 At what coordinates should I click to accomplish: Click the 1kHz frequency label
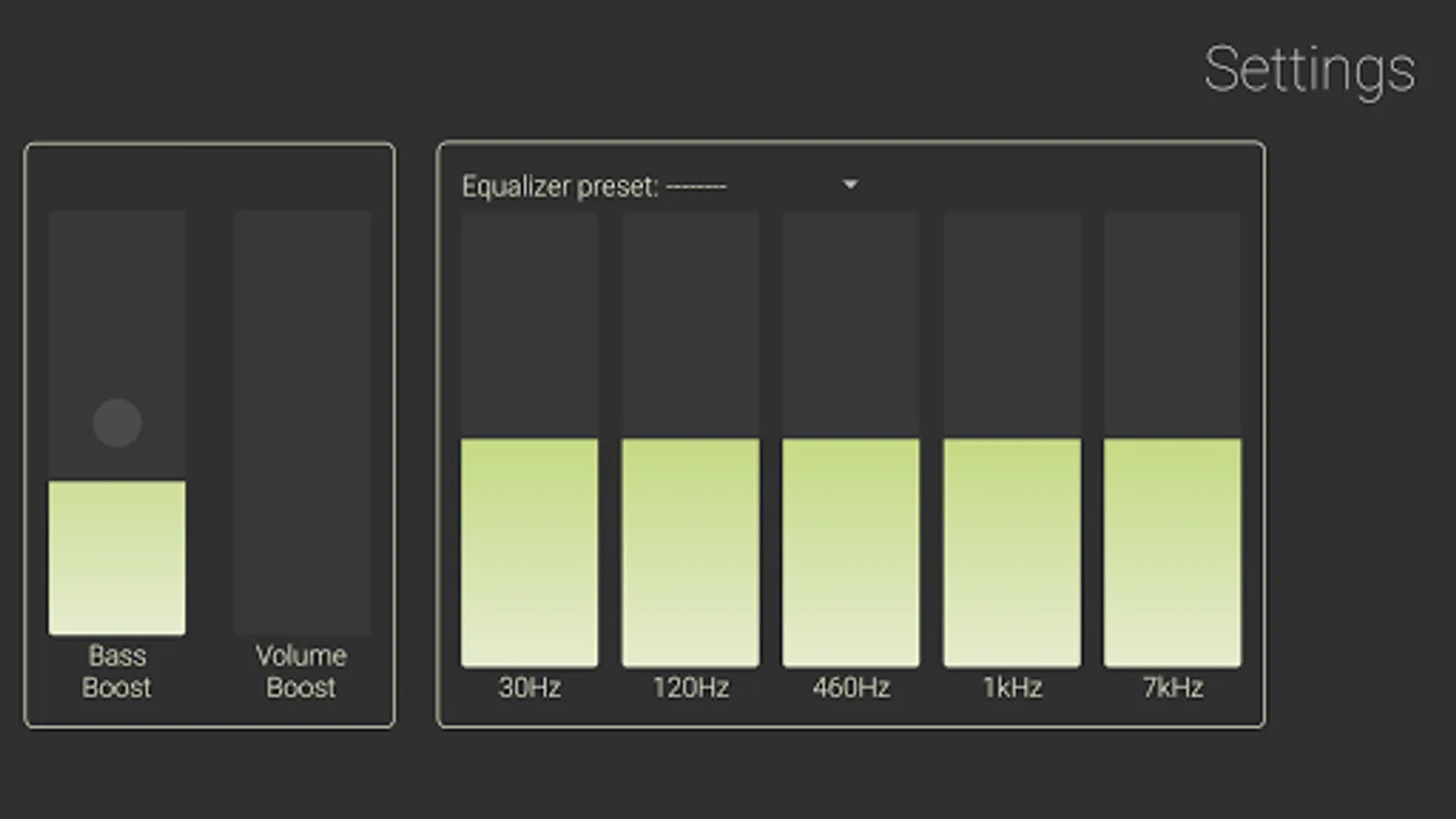coord(1012,687)
